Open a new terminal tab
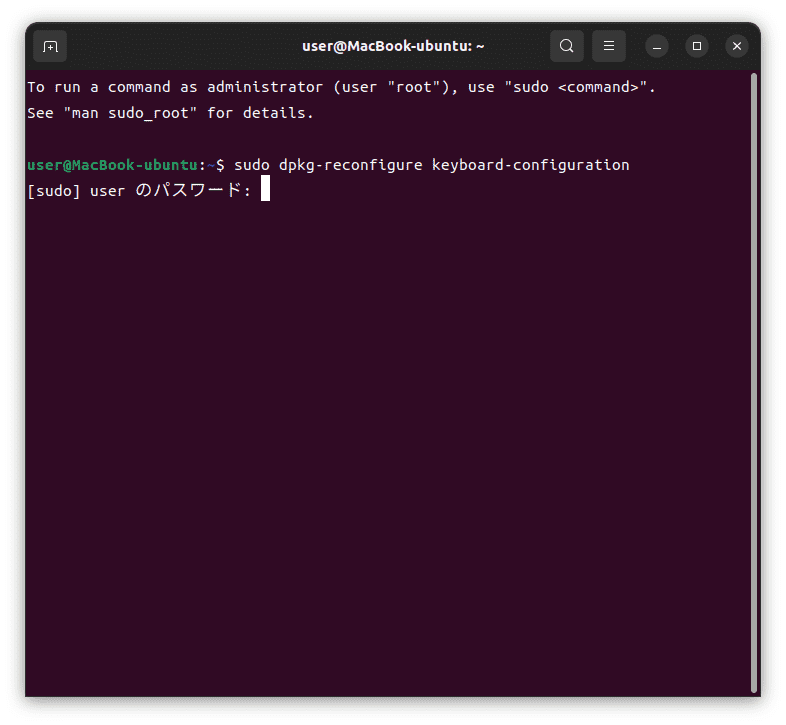The width and height of the screenshot is (786, 725). click(50, 46)
